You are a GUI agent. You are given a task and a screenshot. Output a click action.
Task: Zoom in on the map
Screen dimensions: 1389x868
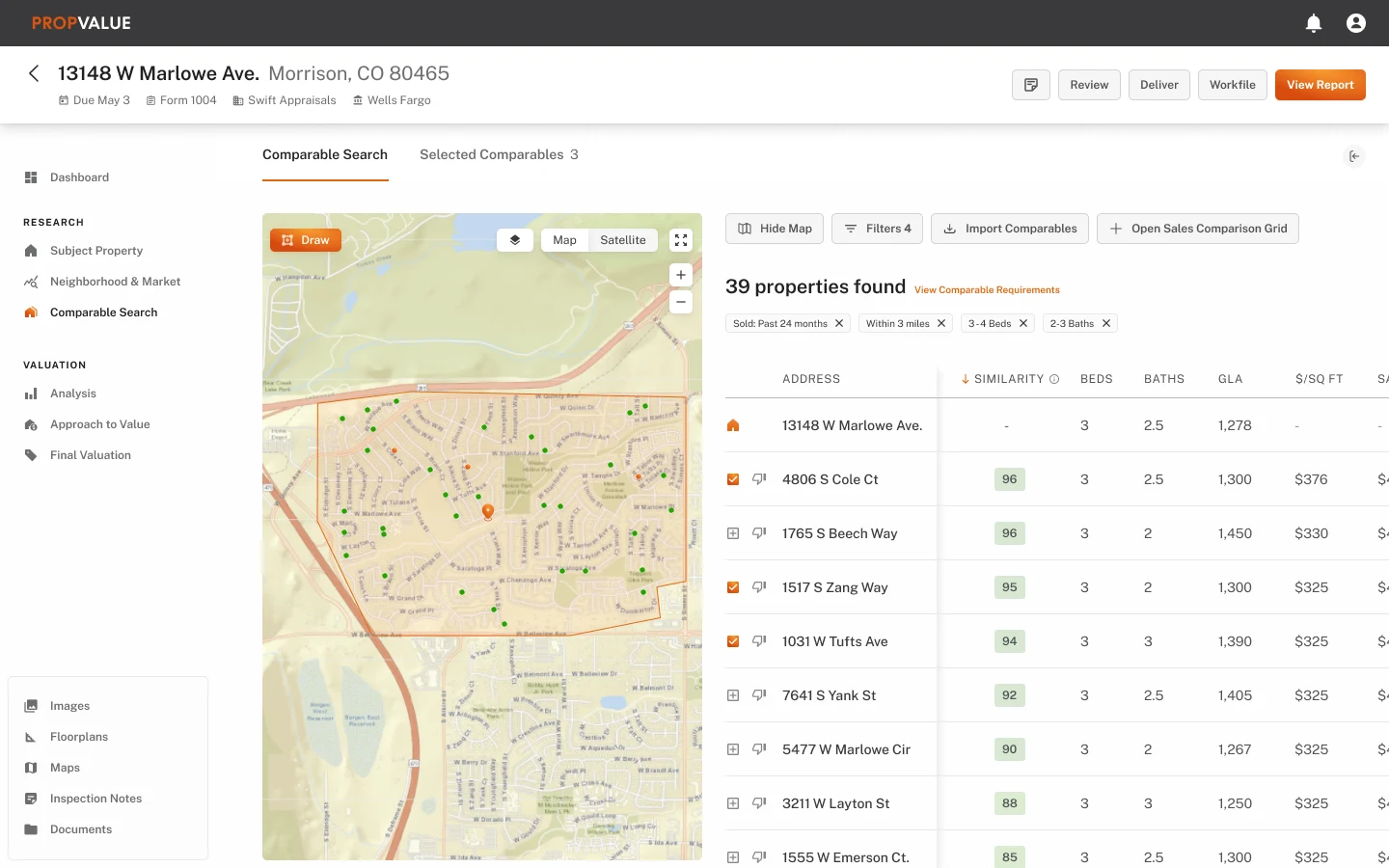coord(681,275)
